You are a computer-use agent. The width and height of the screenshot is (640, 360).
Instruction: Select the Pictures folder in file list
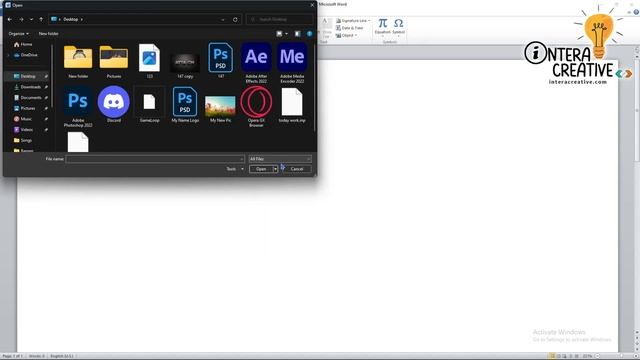[114, 60]
